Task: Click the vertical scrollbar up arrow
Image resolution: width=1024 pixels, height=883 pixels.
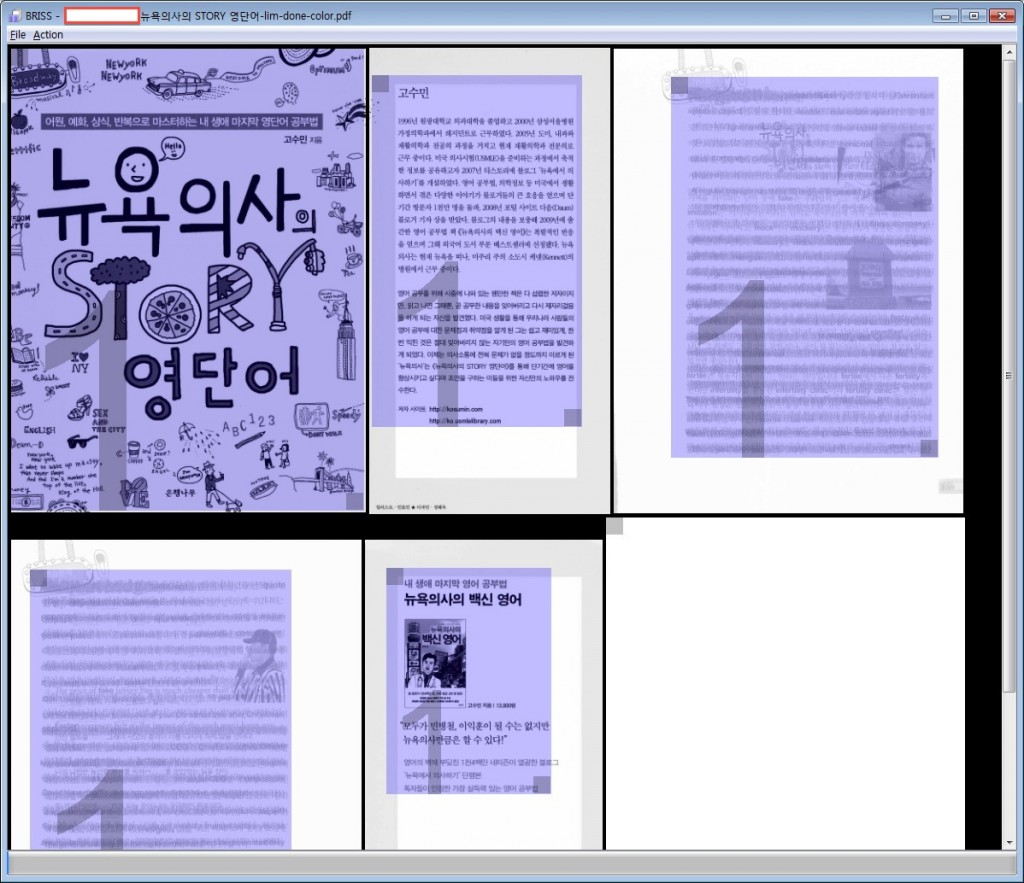Action: (1009, 52)
